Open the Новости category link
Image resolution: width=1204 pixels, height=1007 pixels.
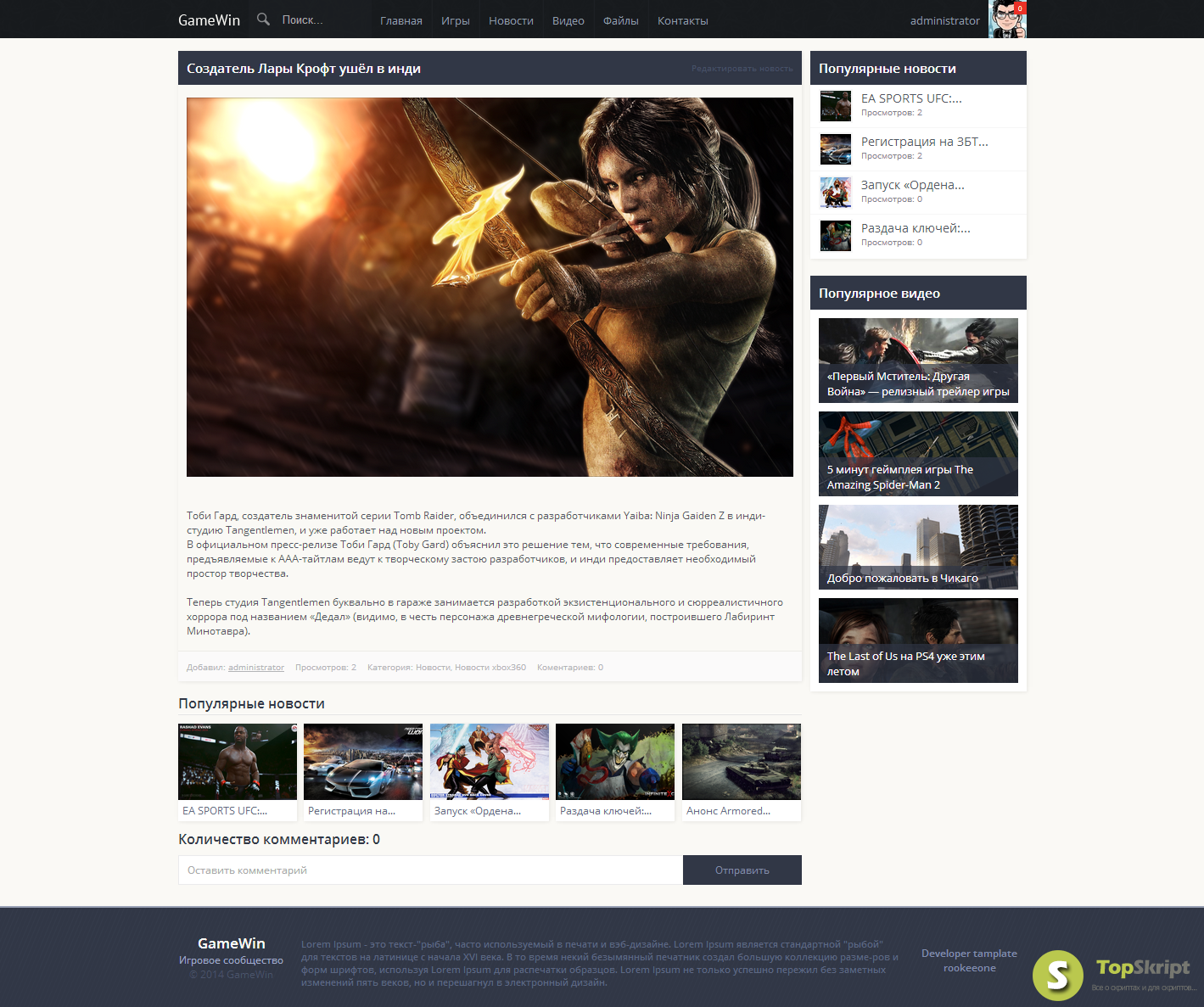coord(433,668)
